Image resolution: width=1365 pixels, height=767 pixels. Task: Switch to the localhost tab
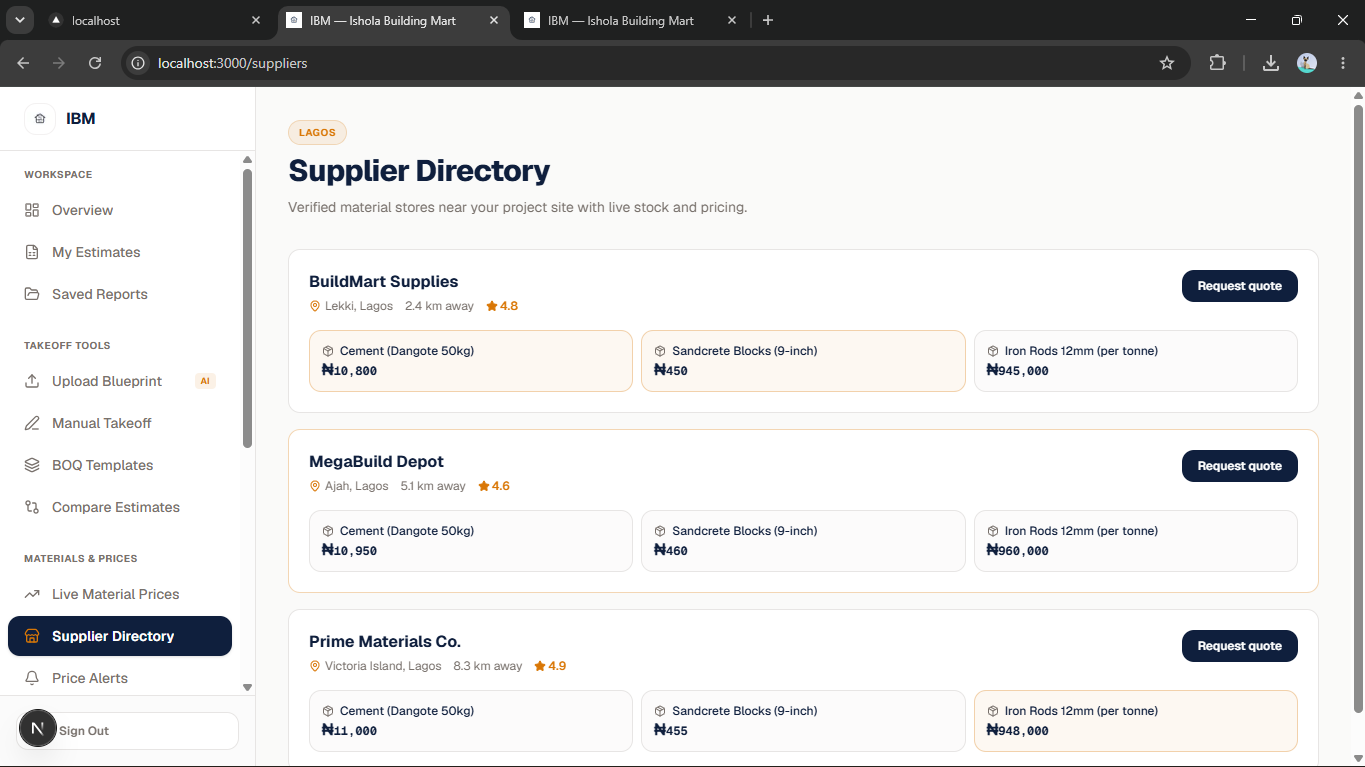click(x=154, y=20)
